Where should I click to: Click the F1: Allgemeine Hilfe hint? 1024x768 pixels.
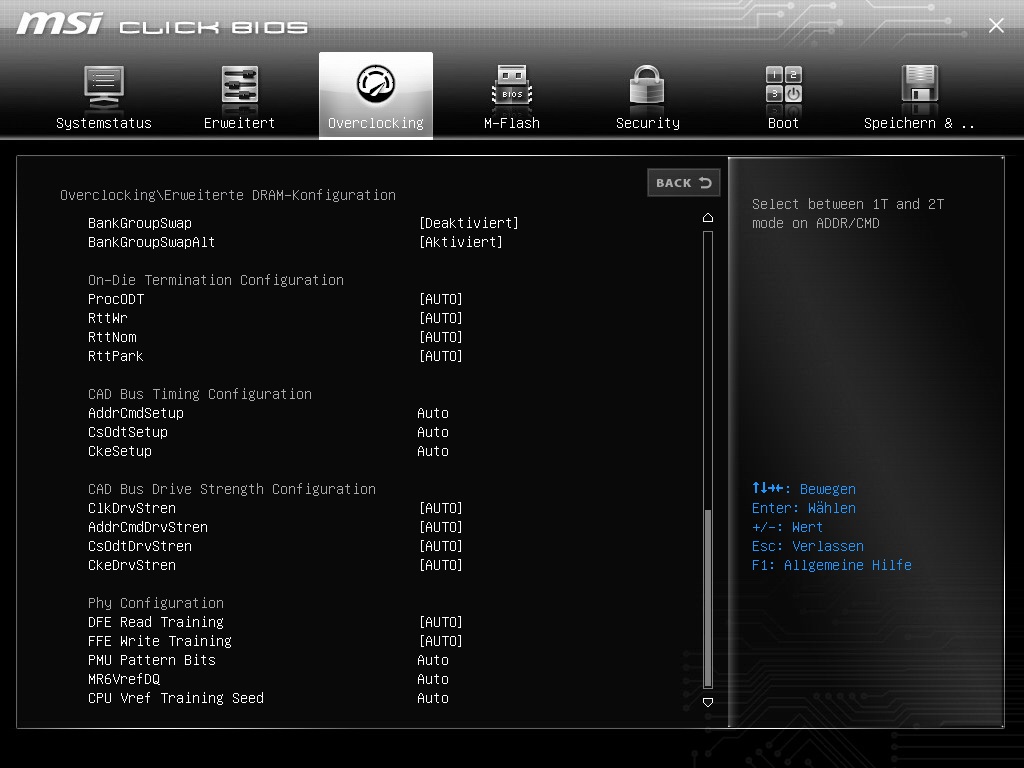pyautogui.click(x=831, y=565)
